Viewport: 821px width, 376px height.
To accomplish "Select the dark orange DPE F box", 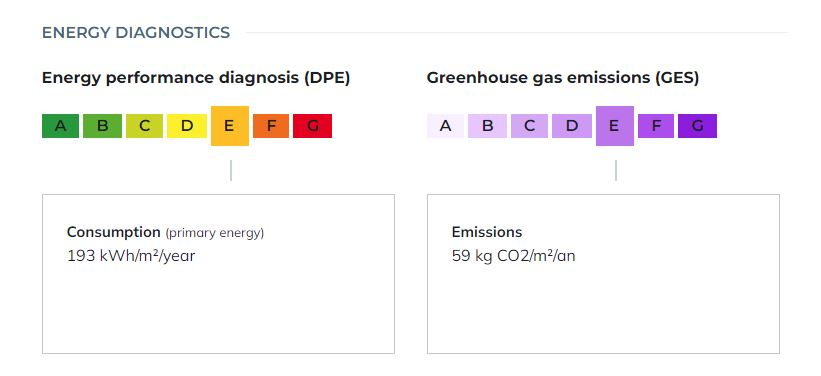I will (x=271, y=126).
